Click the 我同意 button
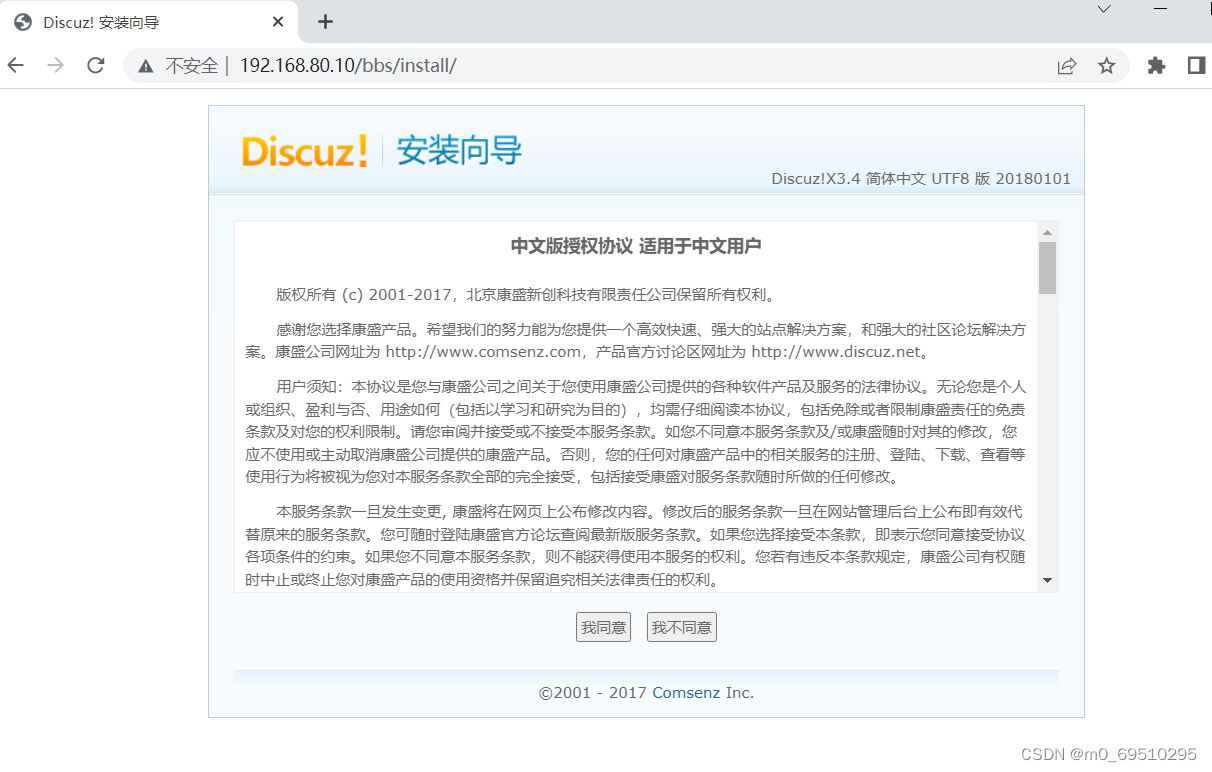1212x772 pixels. tap(603, 627)
